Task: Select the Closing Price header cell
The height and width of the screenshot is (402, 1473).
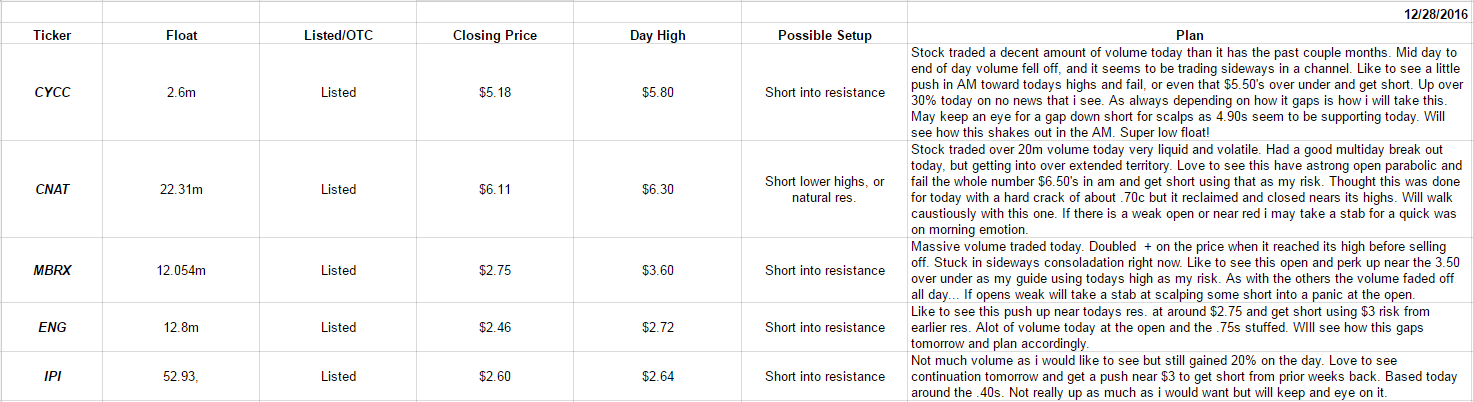Action: coord(494,35)
